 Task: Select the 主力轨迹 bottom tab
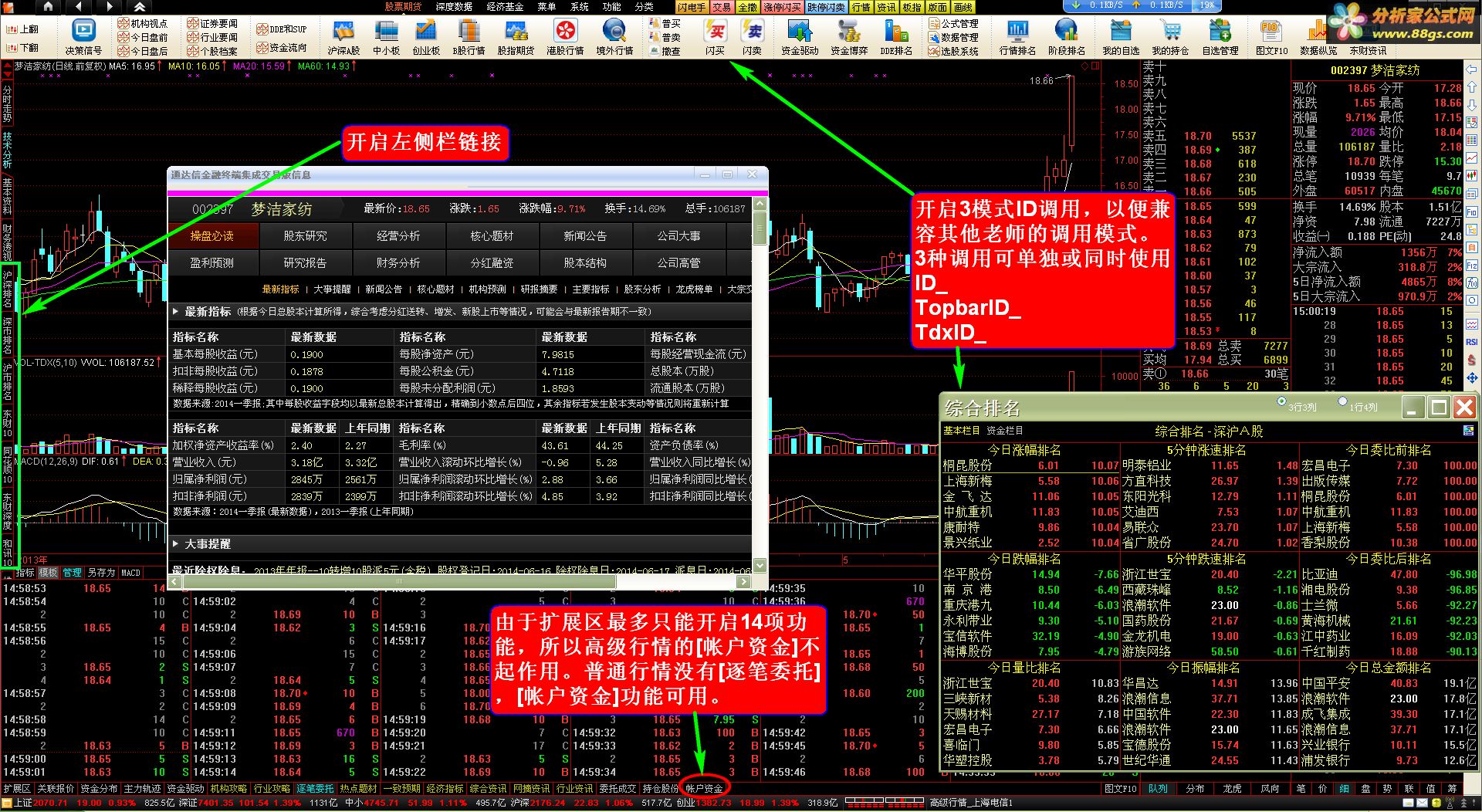pos(142,789)
